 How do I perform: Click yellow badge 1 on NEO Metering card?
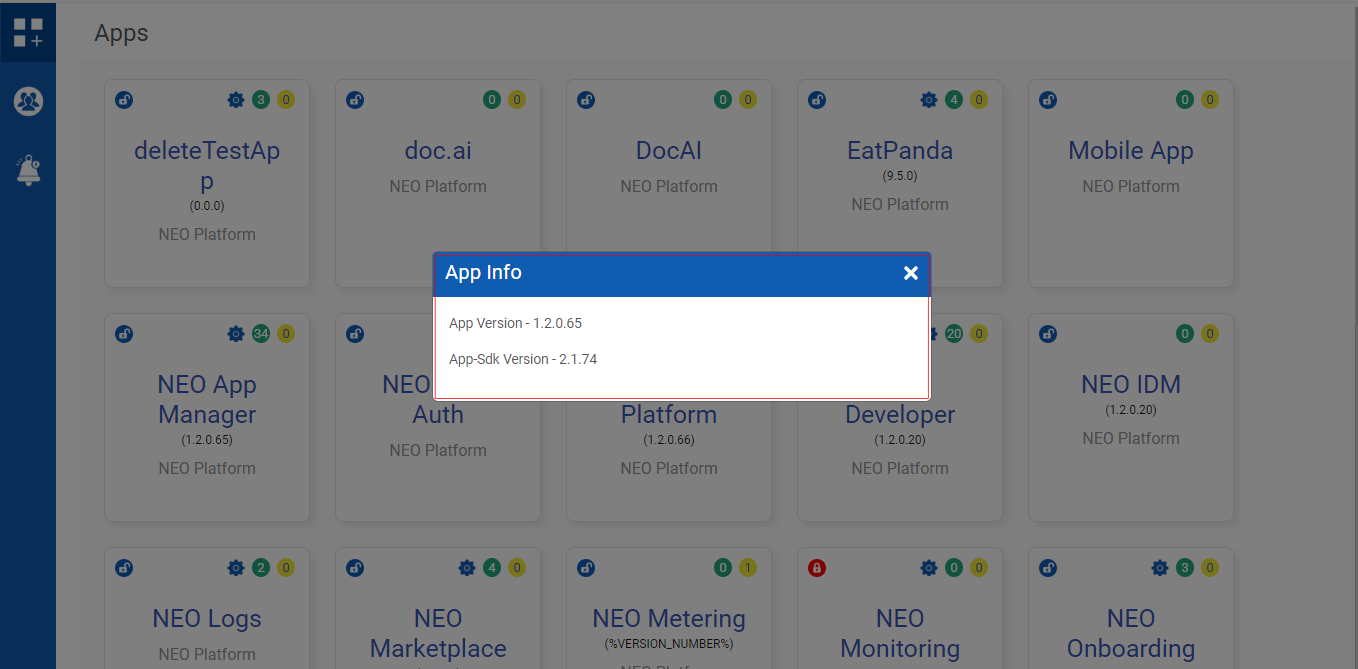coord(748,568)
